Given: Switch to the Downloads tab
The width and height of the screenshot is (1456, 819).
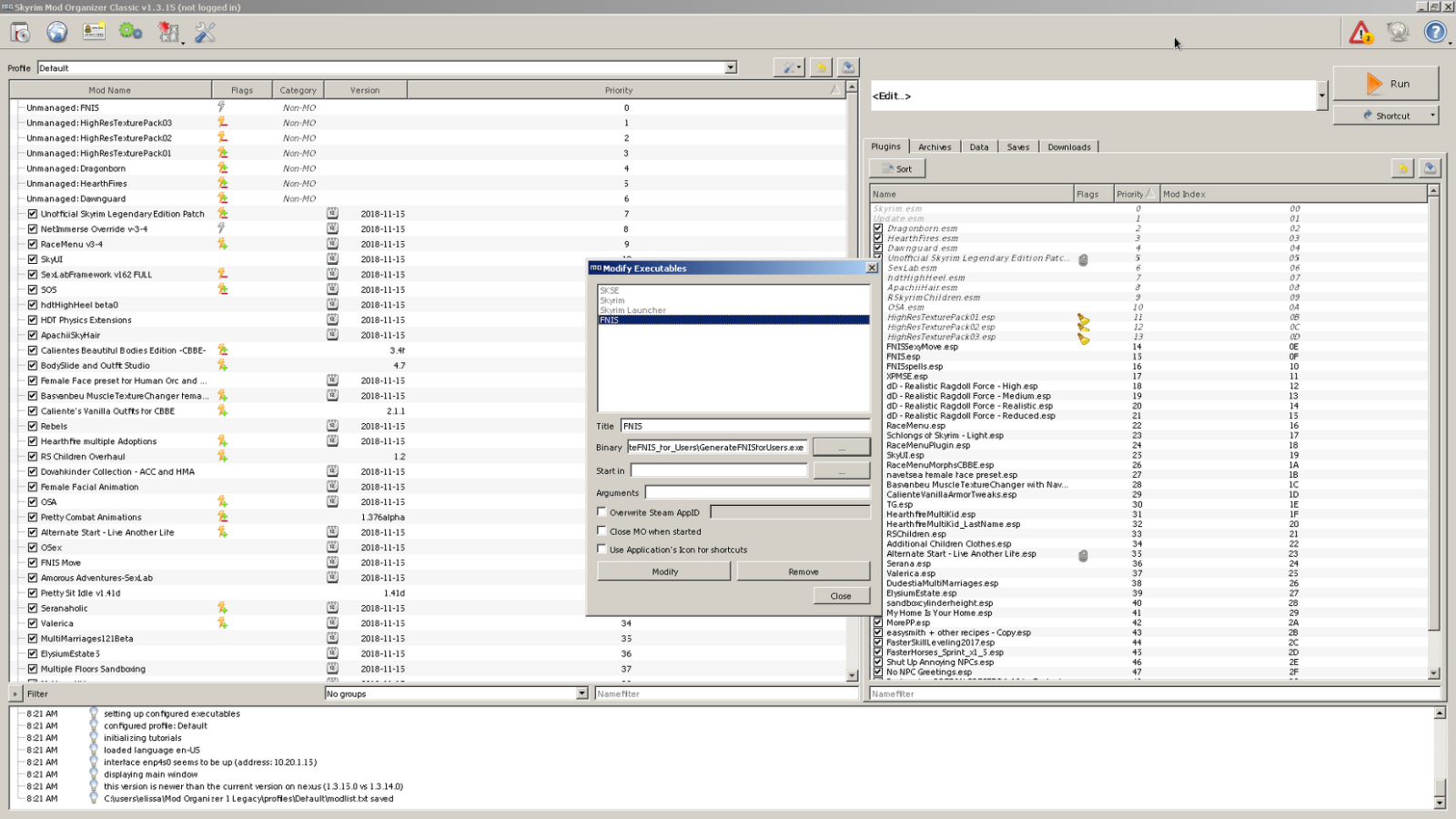Looking at the screenshot, I should 1069,147.
